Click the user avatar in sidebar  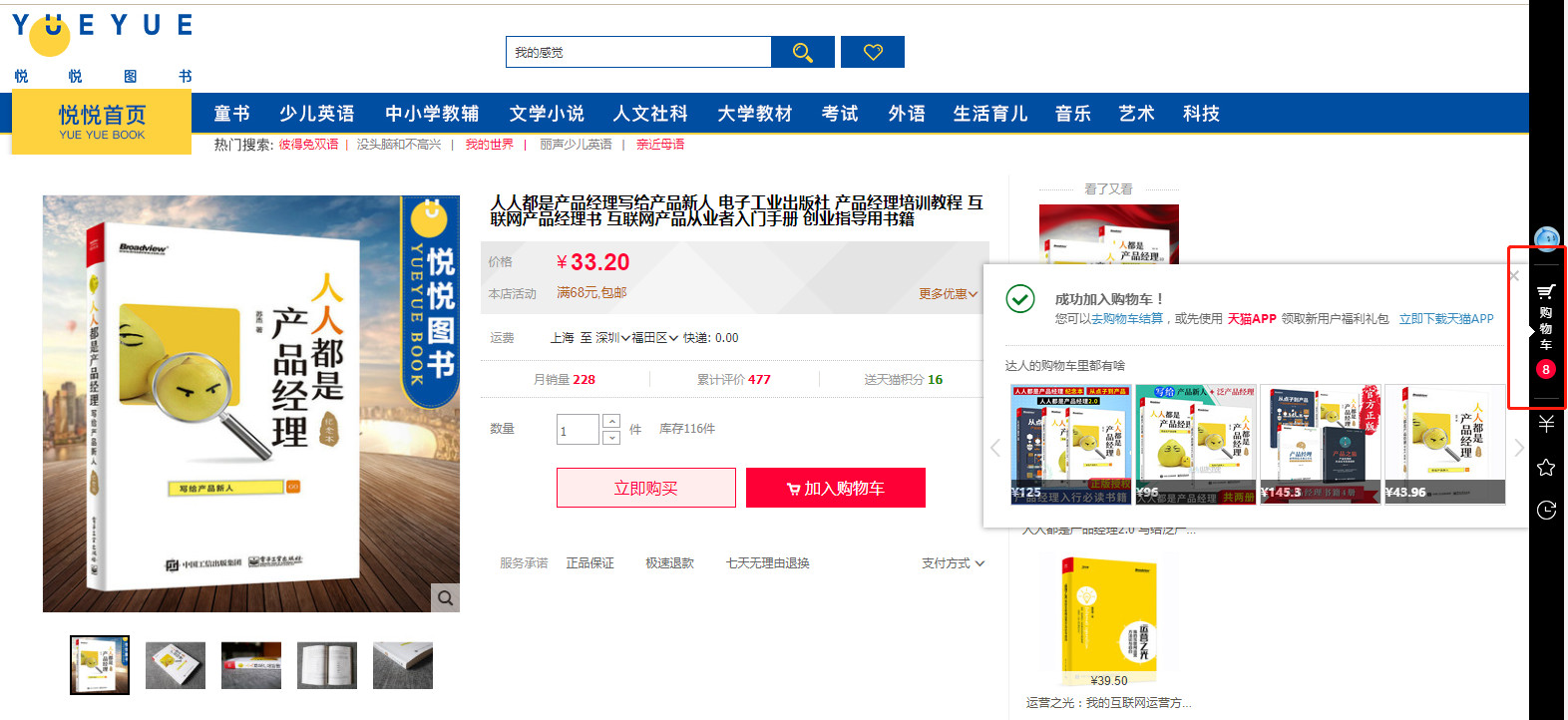pyautogui.click(x=1546, y=238)
